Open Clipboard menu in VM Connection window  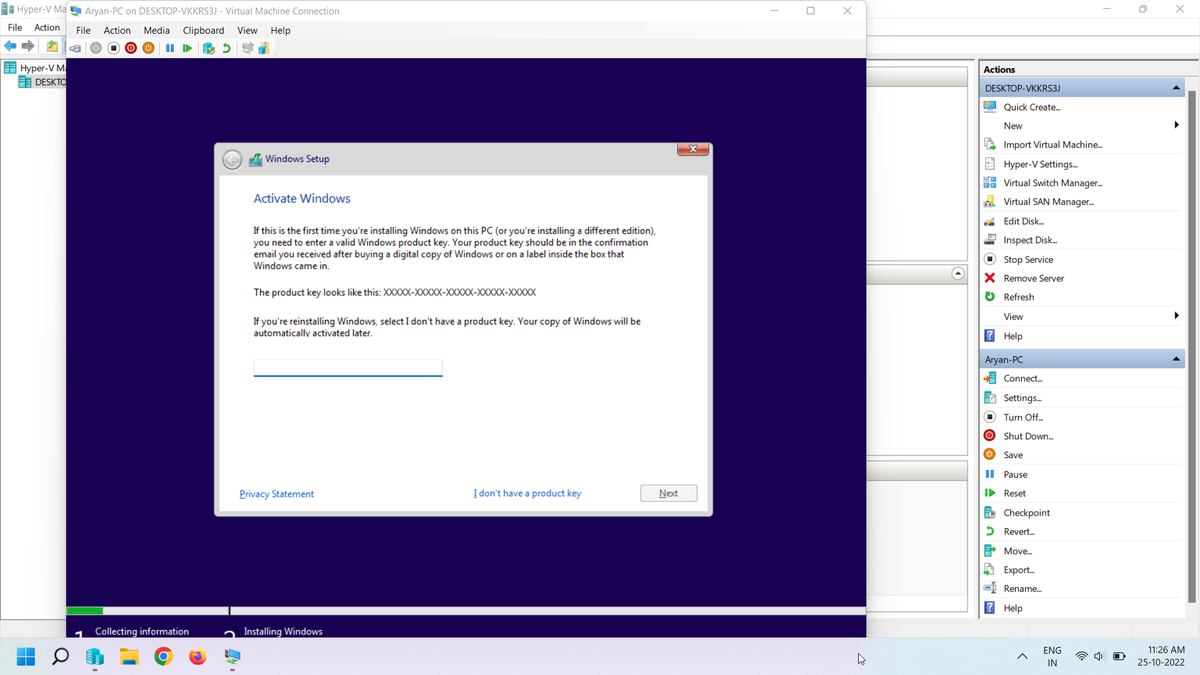(x=203, y=30)
